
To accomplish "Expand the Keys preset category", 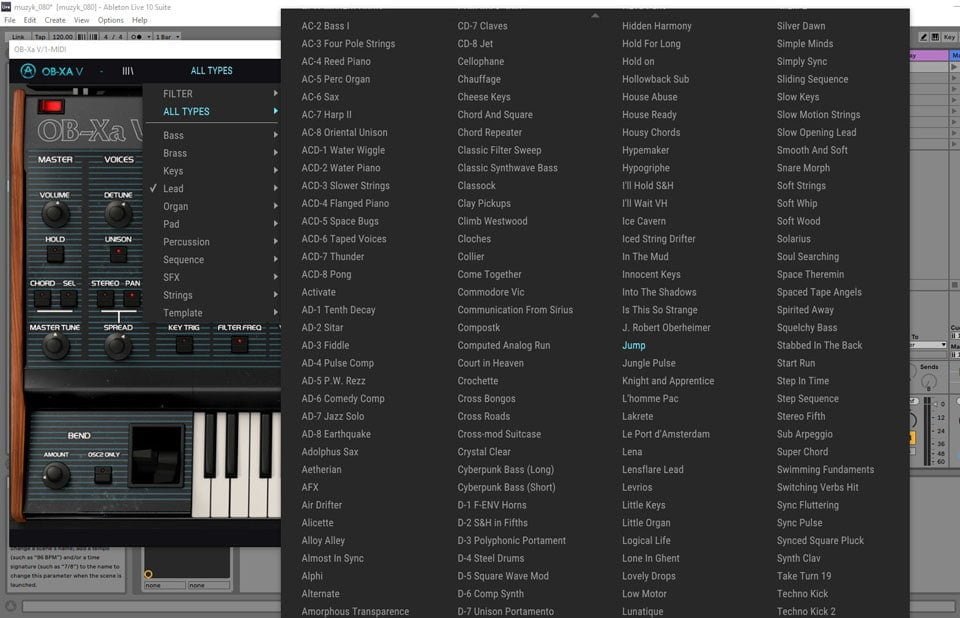I will [x=212, y=171].
